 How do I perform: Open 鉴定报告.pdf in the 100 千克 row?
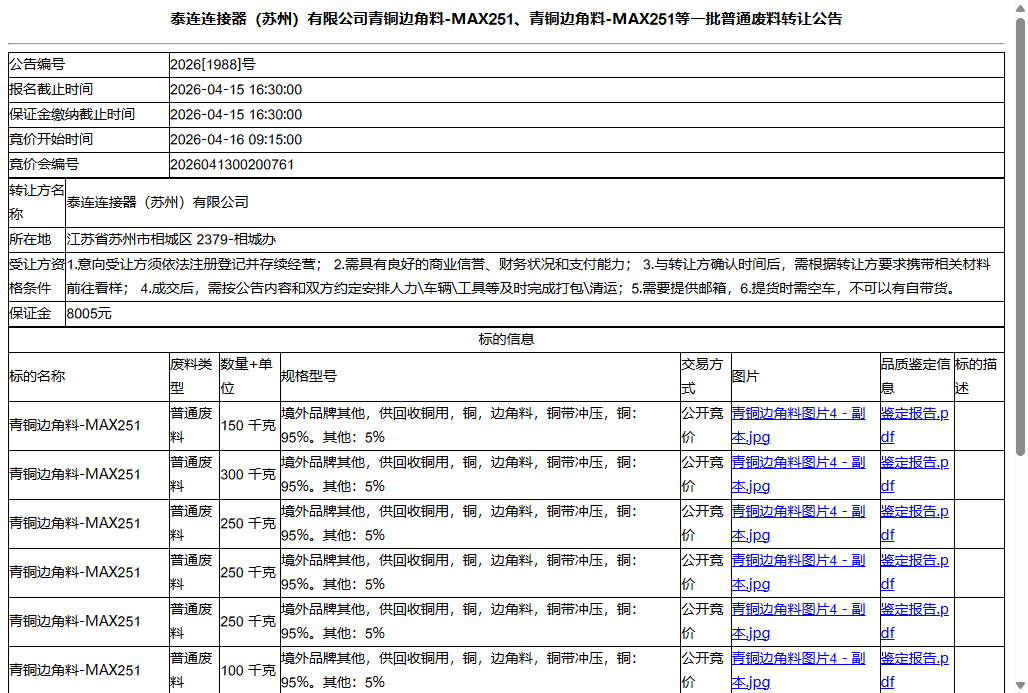pyautogui.click(x=915, y=670)
